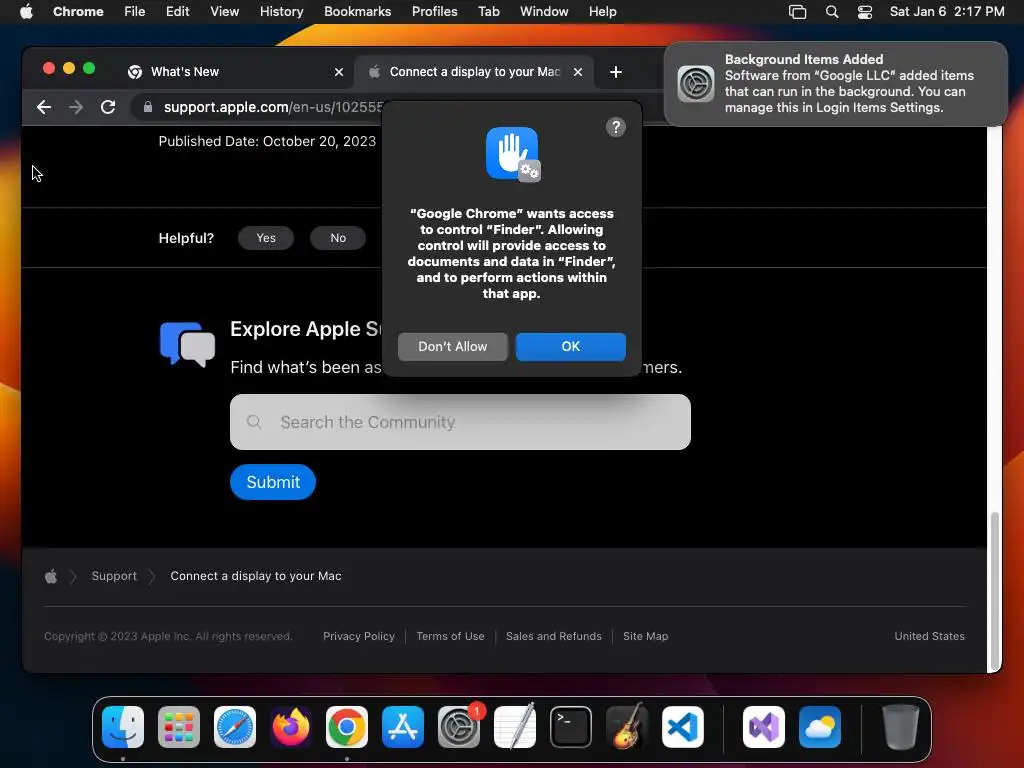Open the Weather app in the Dock
Viewport: 1024px width, 768px height.
tap(820, 727)
